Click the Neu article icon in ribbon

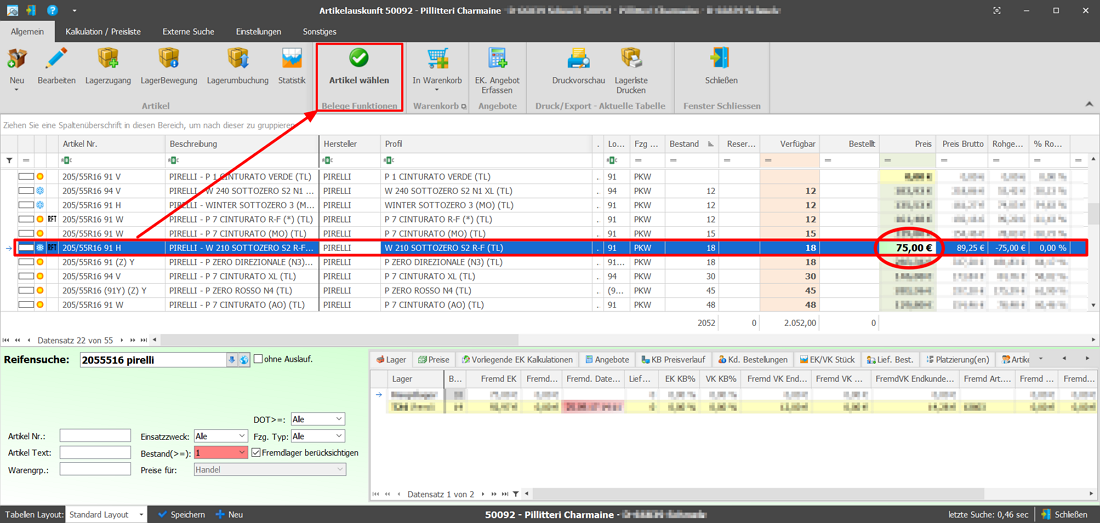point(17,59)
